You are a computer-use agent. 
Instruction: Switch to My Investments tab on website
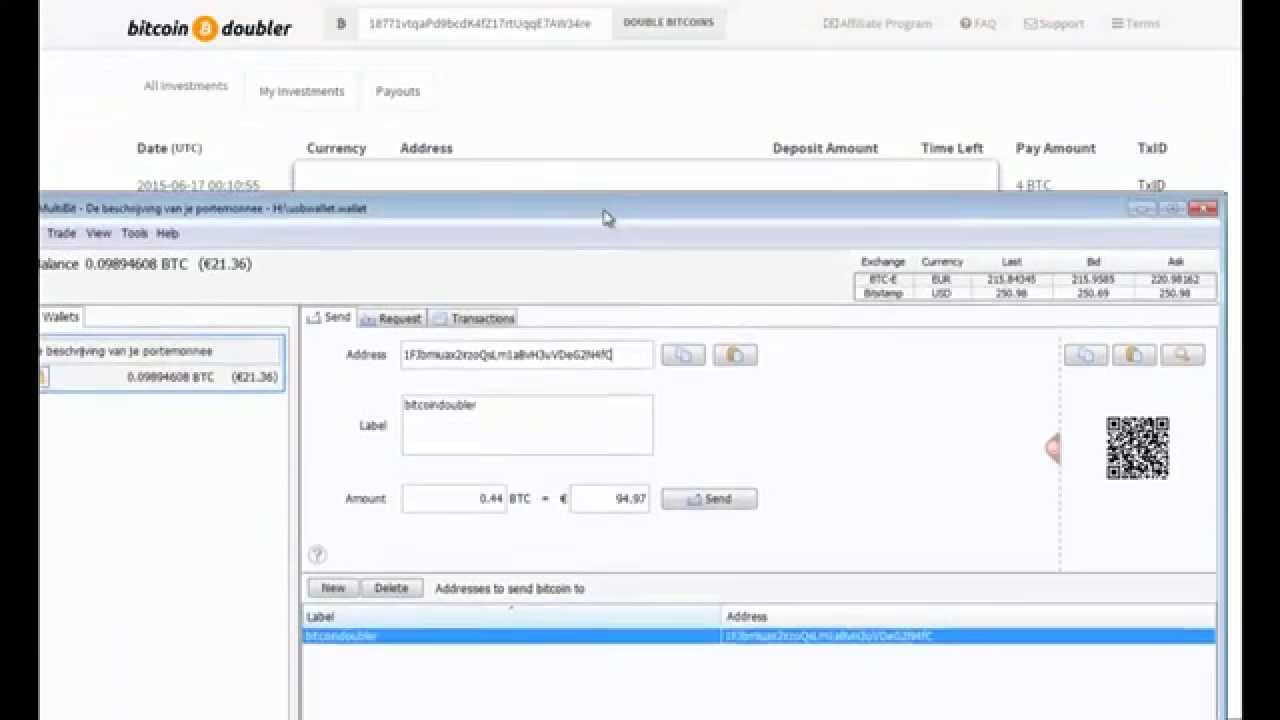click(302, 91)
